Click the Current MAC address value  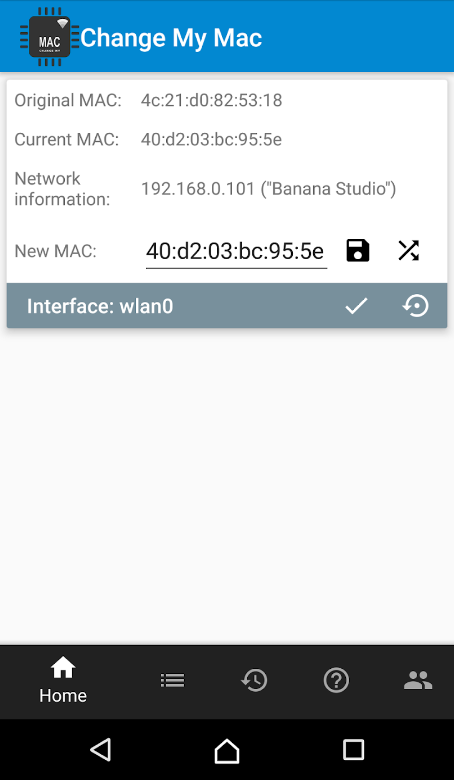pos(211,140)
